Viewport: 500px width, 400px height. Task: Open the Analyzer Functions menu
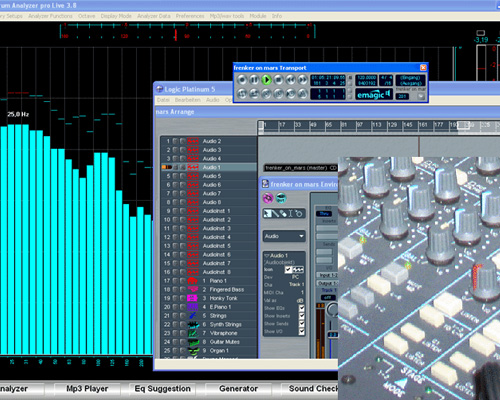tap(50, 16)
